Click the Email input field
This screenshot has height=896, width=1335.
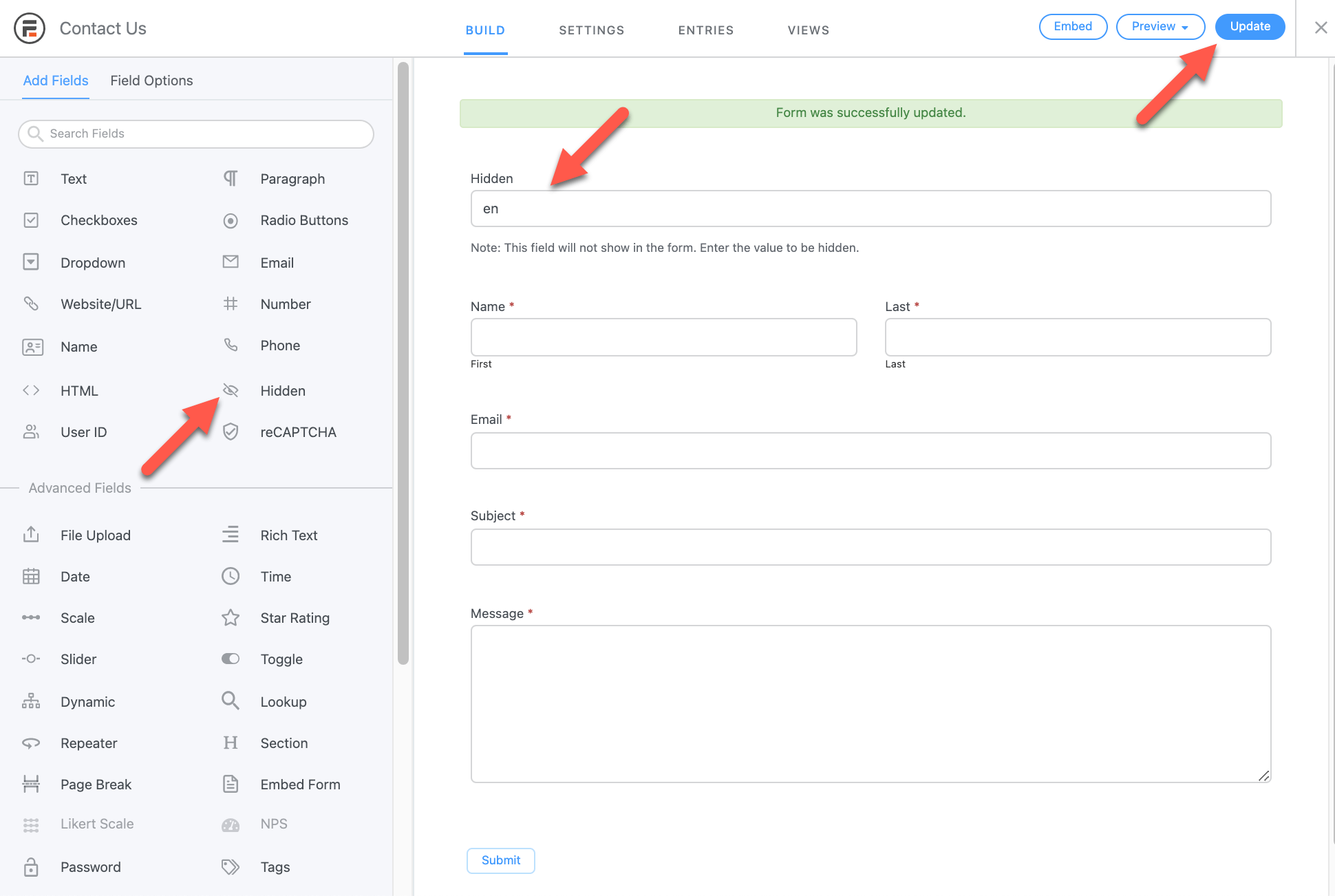[871, 451]
